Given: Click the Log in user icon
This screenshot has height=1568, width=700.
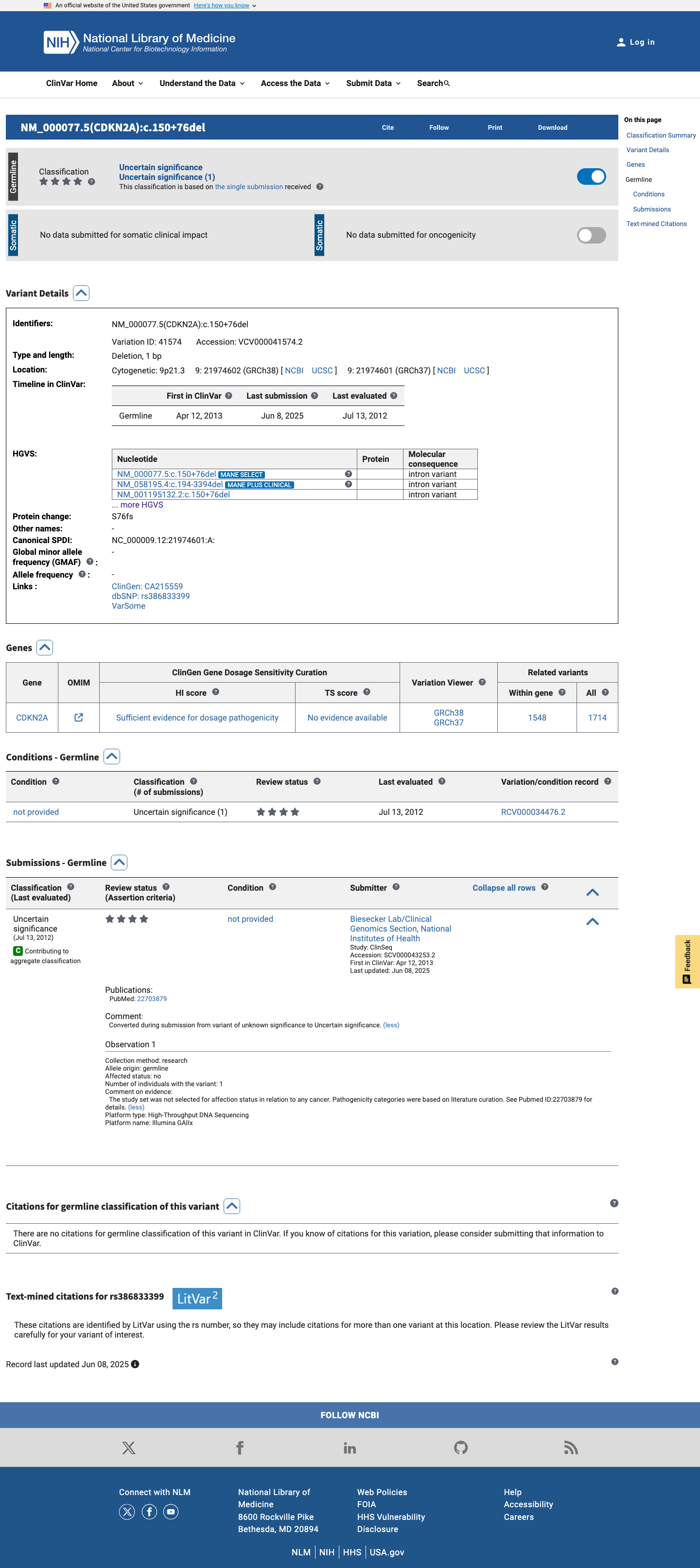Looking at the screenshot, I should pyautogui.click(x=621, y=42).
